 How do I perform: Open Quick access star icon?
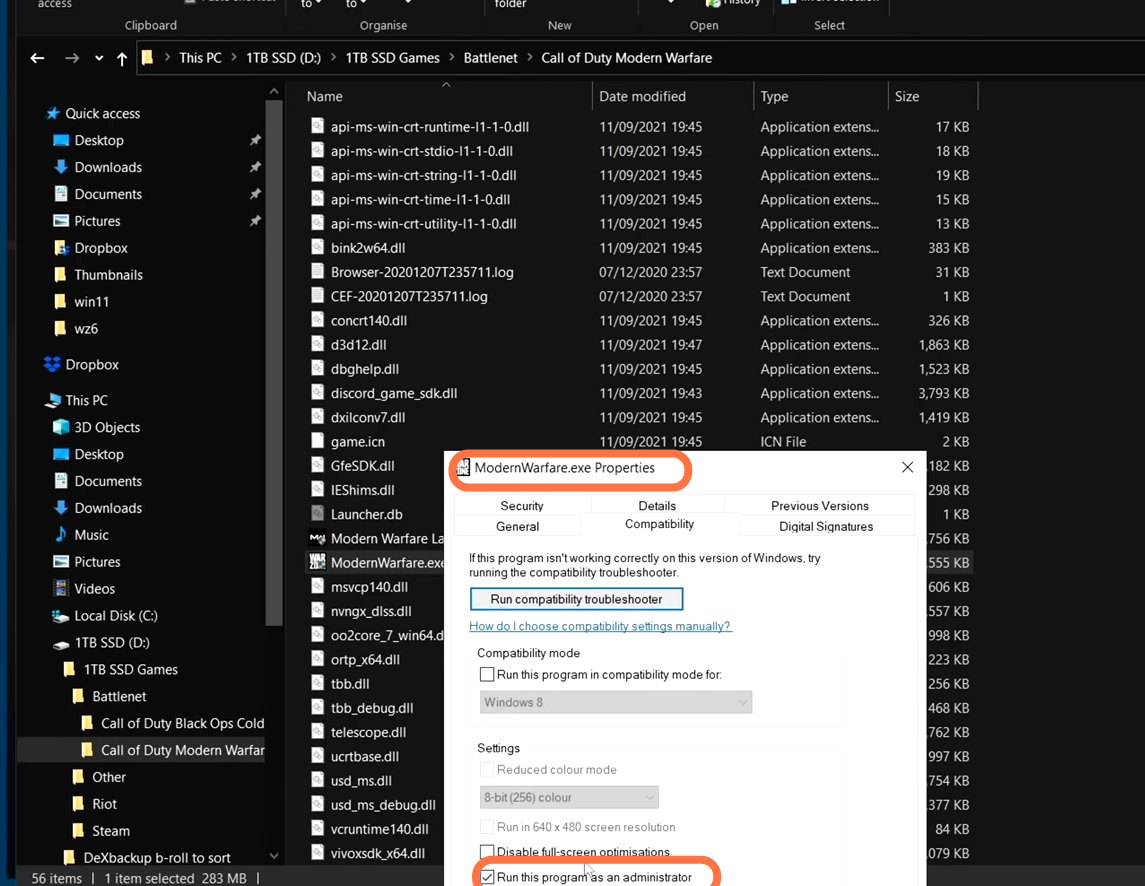click(53, 113)
